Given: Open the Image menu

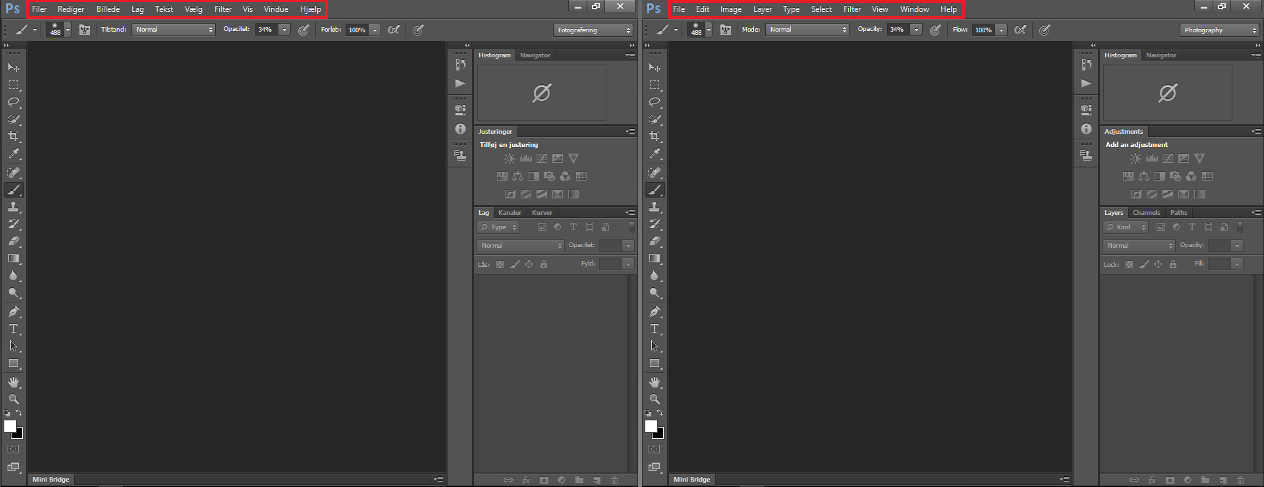Looking at the screenshot, I should tap(731, 9).
